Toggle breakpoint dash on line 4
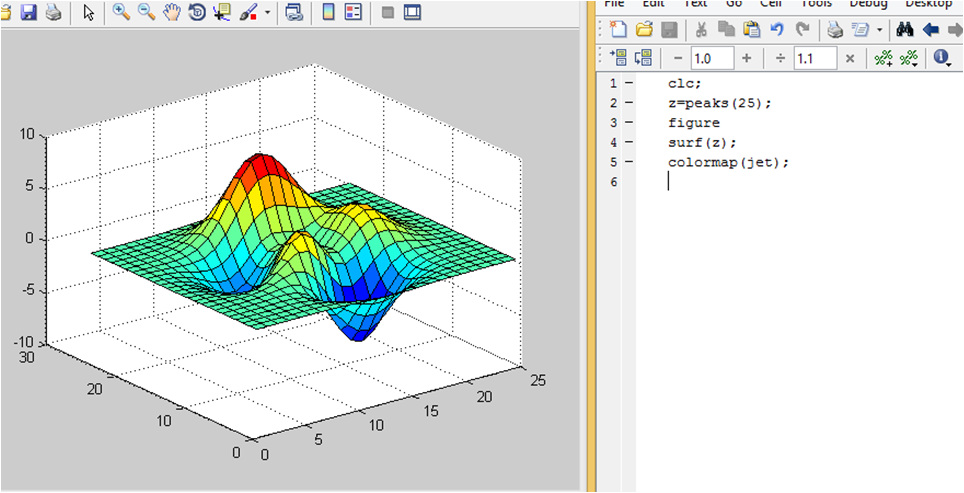This screenshot has width=964, height=493. [x=628, y=143]
